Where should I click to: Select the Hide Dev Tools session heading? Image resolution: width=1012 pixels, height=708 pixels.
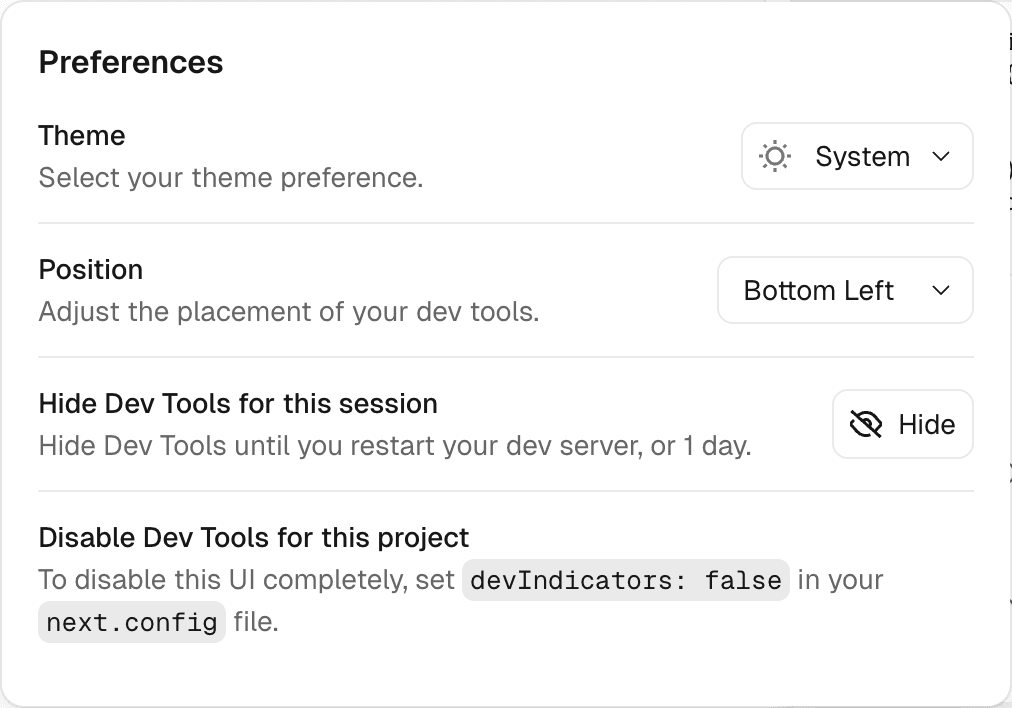click(x=238, y=403)
